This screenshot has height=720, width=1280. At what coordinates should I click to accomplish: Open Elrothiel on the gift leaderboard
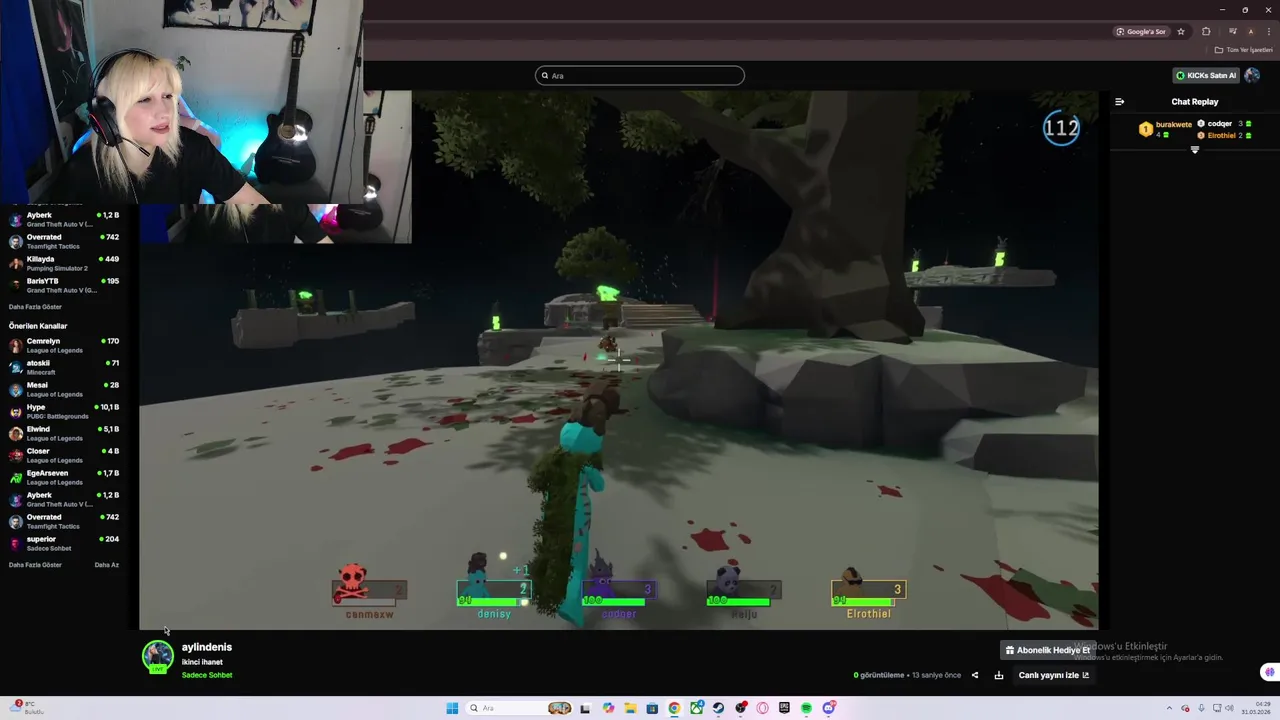(1224, 135)
